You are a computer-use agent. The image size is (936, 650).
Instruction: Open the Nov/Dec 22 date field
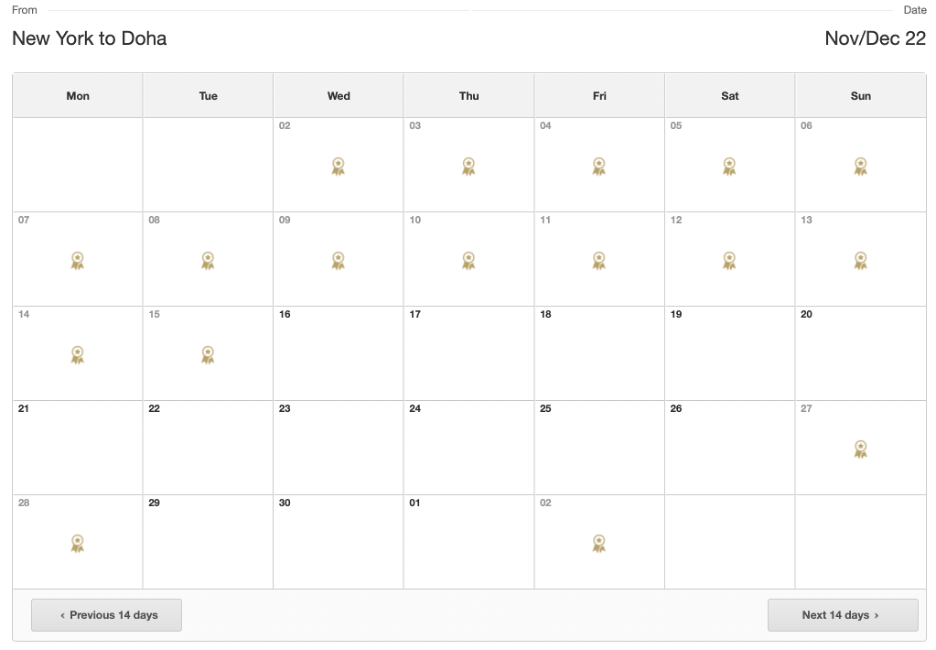coord(875,39)
